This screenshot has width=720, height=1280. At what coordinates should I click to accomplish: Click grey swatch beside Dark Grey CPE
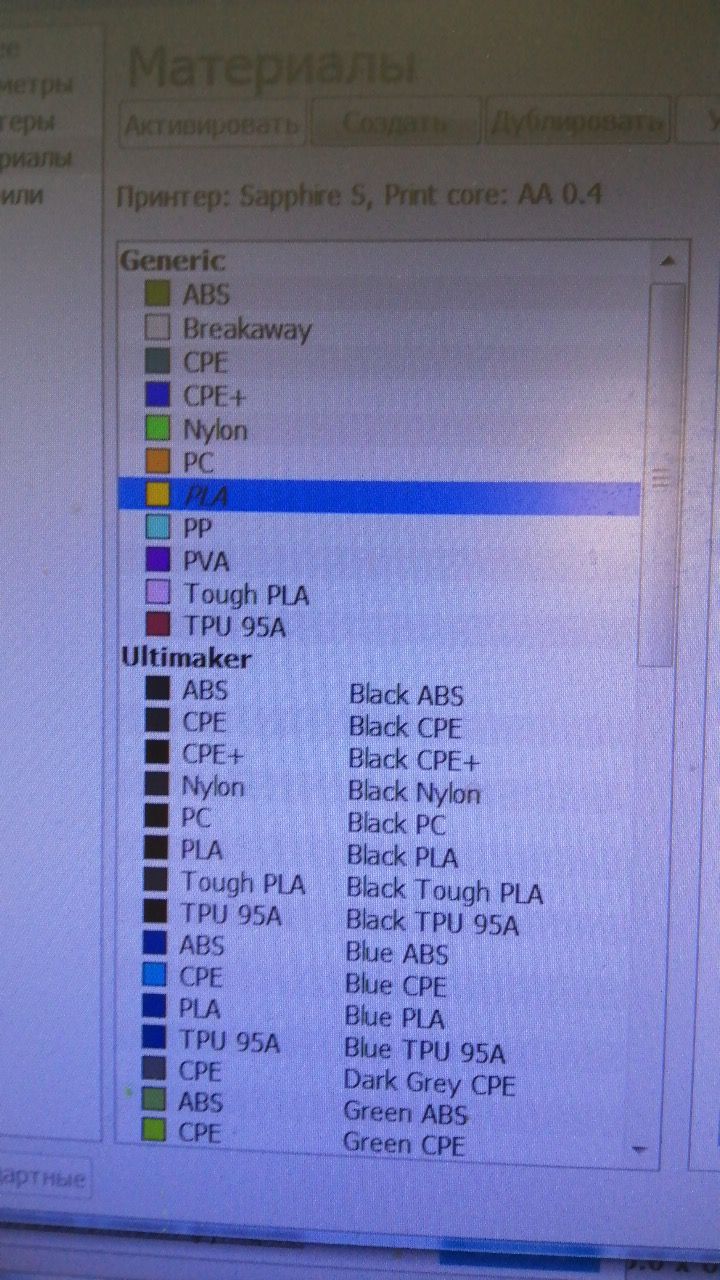pos(153,1070)
